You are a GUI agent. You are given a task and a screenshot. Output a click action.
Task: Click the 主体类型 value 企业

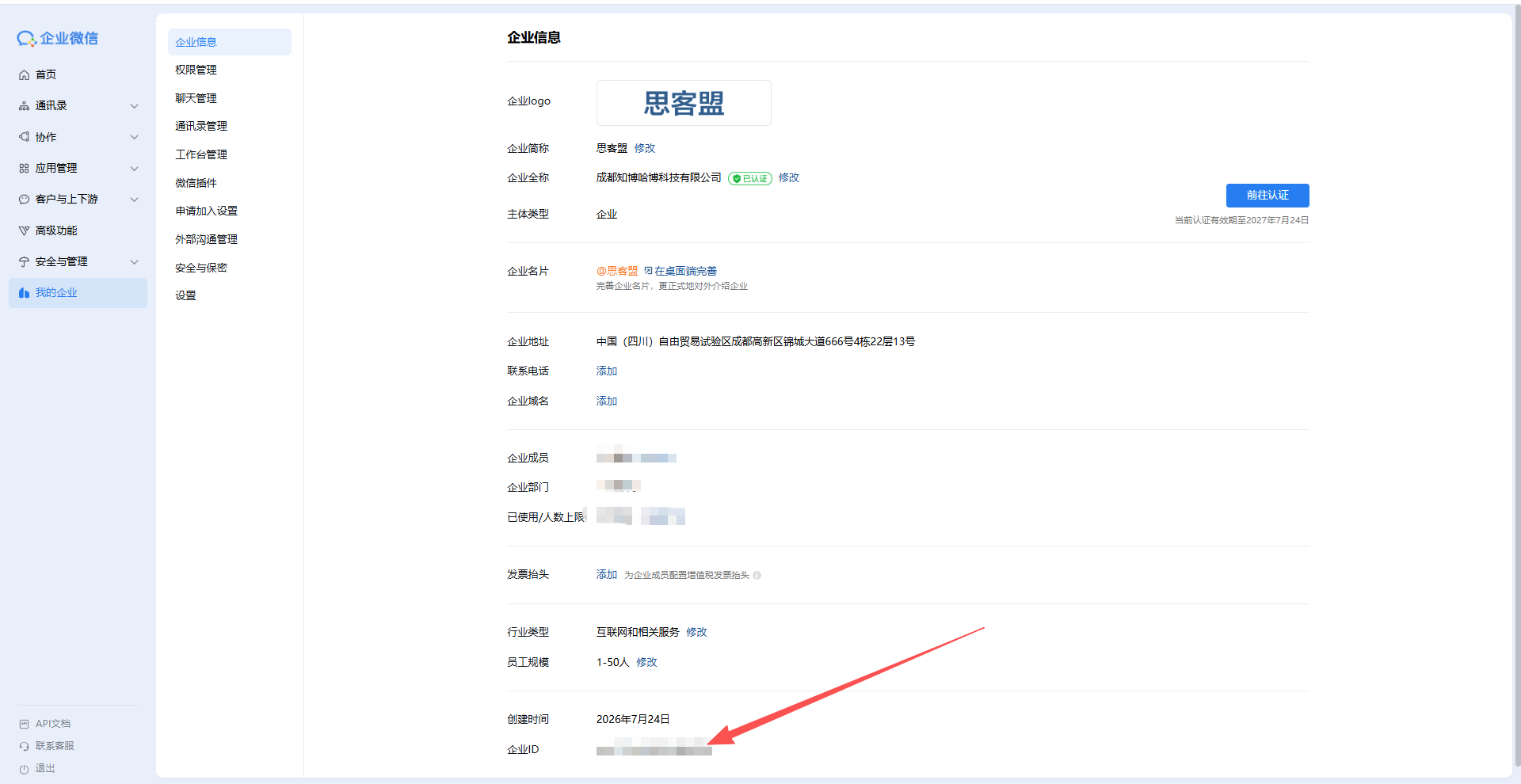(607, 214)
